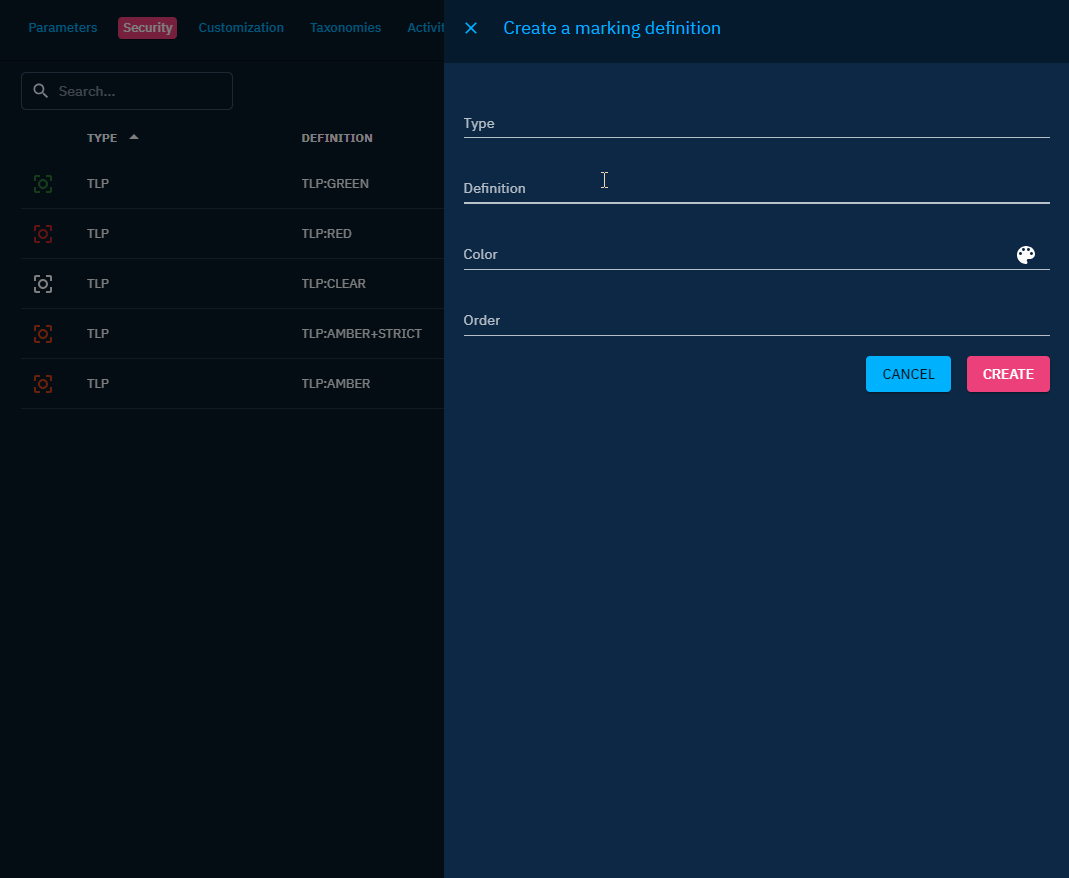
Task: Select the Security tab
Action: pos(148,28)
